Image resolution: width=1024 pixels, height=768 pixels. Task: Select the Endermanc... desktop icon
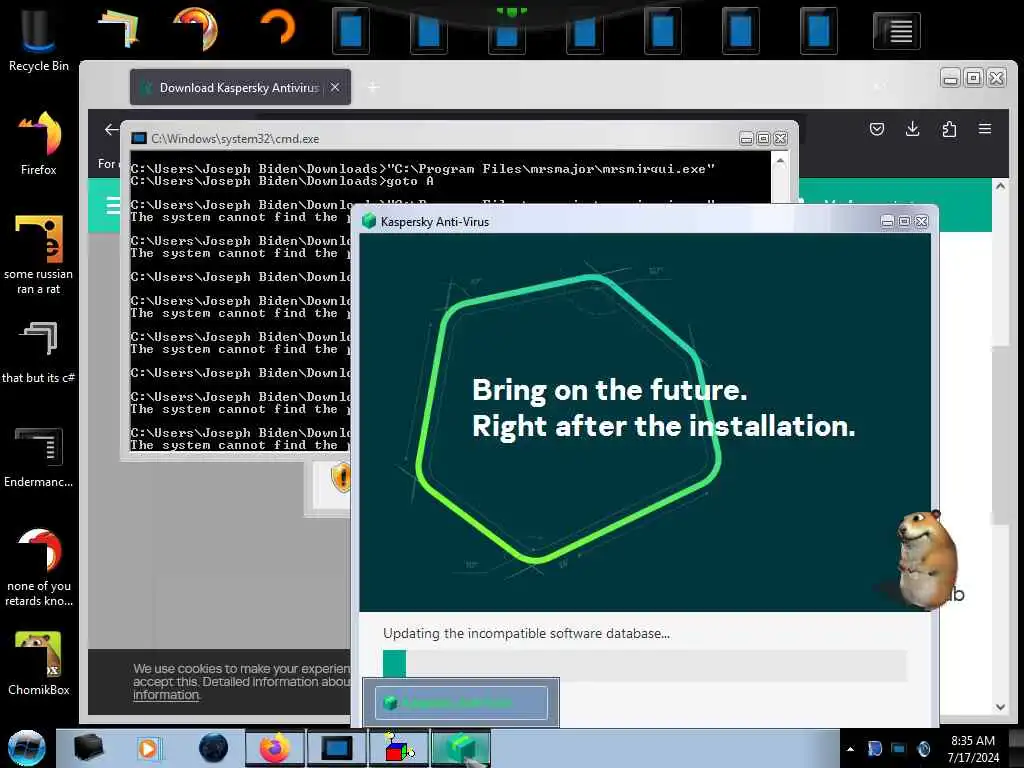39,457
